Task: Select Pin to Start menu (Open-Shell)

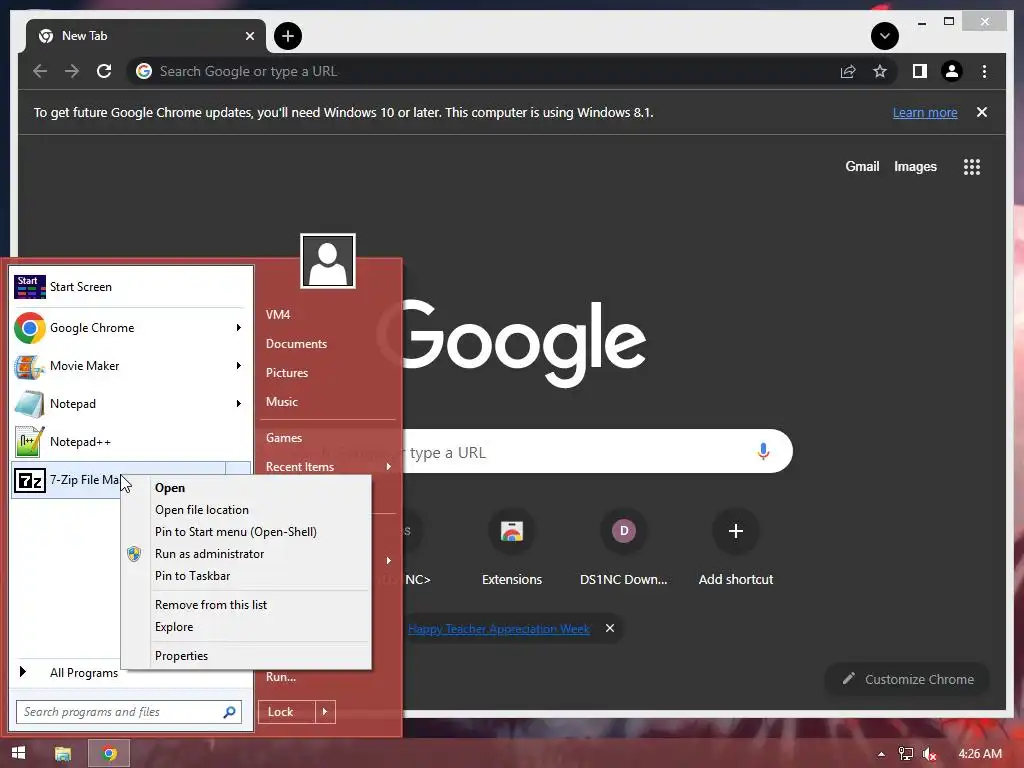Action: pos(246,532)
